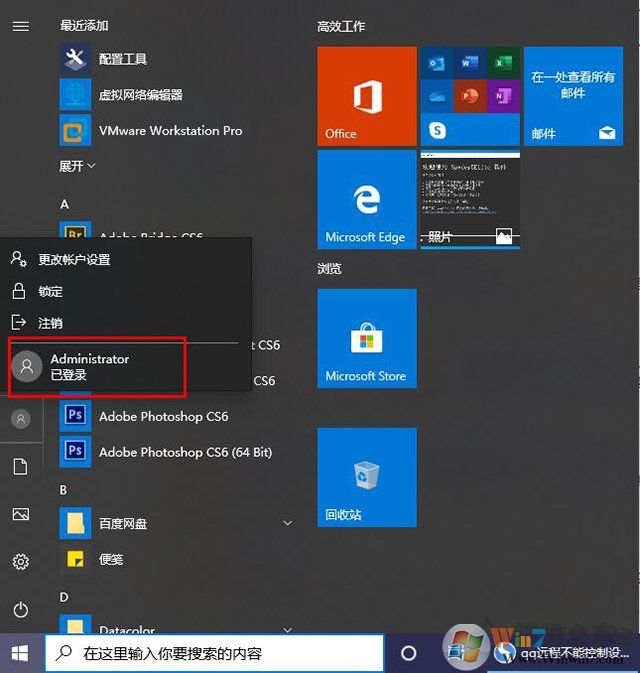Launch VMware Workstation Pro icon
This screenshot has height=673, width=640.
(x=75, y=130)
